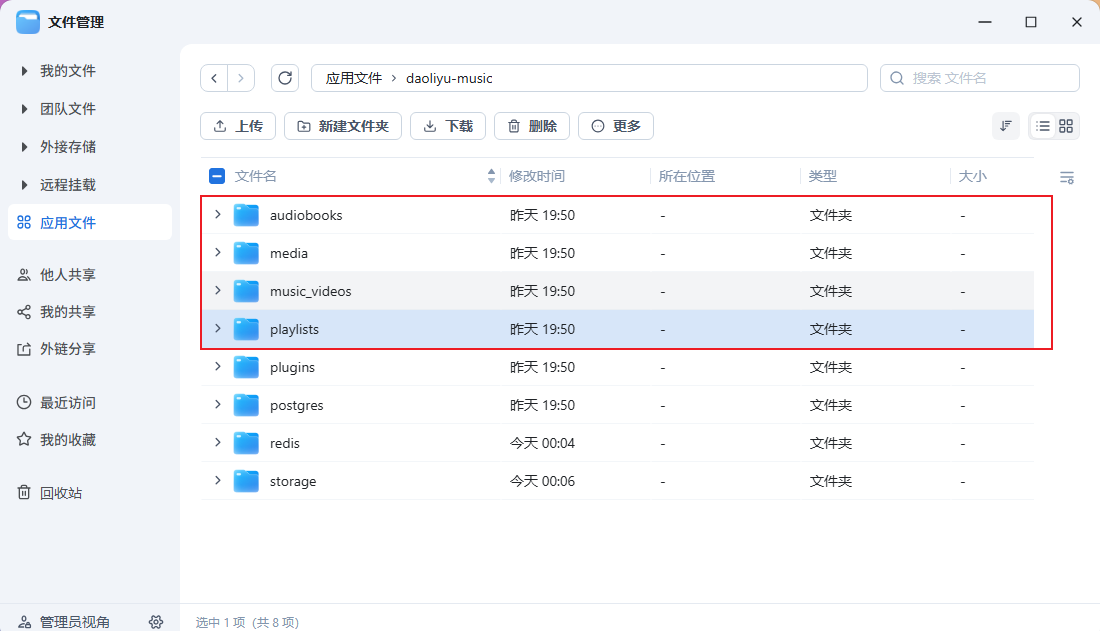Image resolution: width=1100 pixels, height=631 pixels.
Task: Expand the audiobooks folder tree arrow
Action: (x=217, y=214)
